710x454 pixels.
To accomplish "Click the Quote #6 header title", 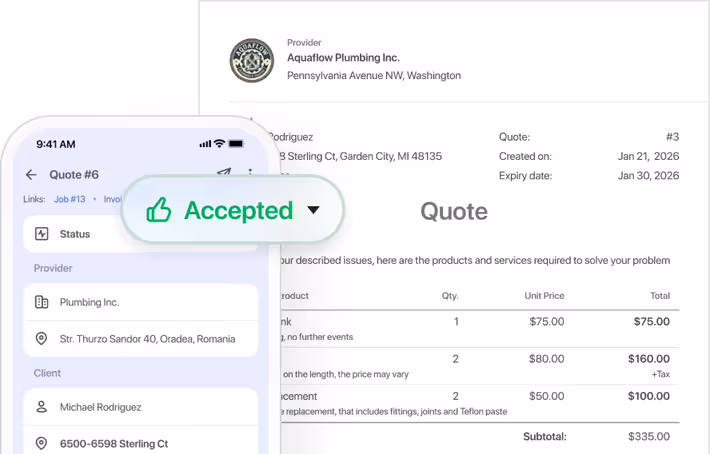I will [x=74, y=175].
